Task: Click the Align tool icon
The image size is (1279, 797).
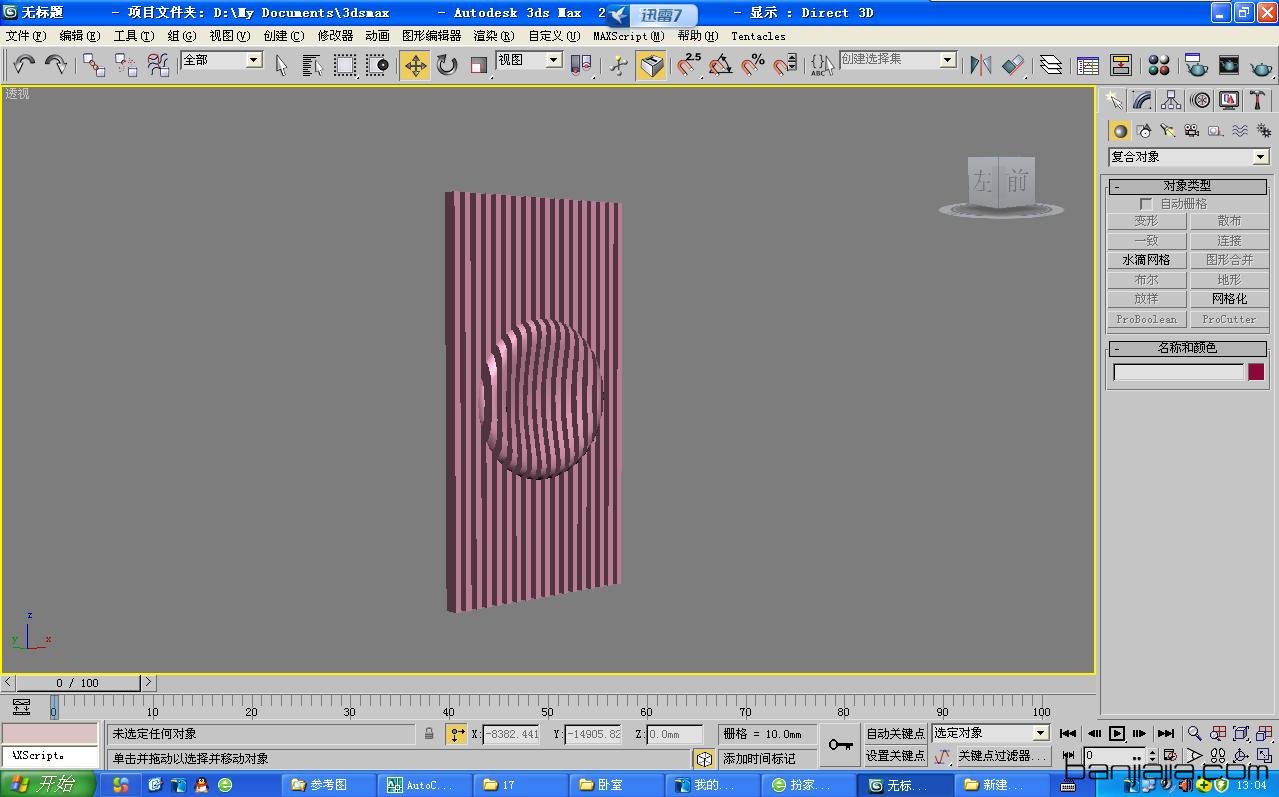Action: coord(1013,65)
